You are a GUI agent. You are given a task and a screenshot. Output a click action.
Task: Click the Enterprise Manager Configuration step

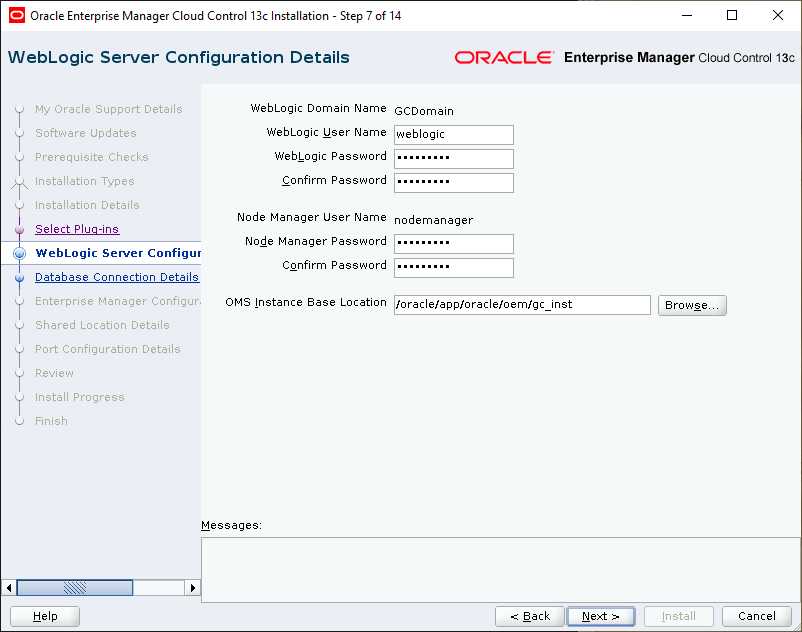tap(118, 301)
